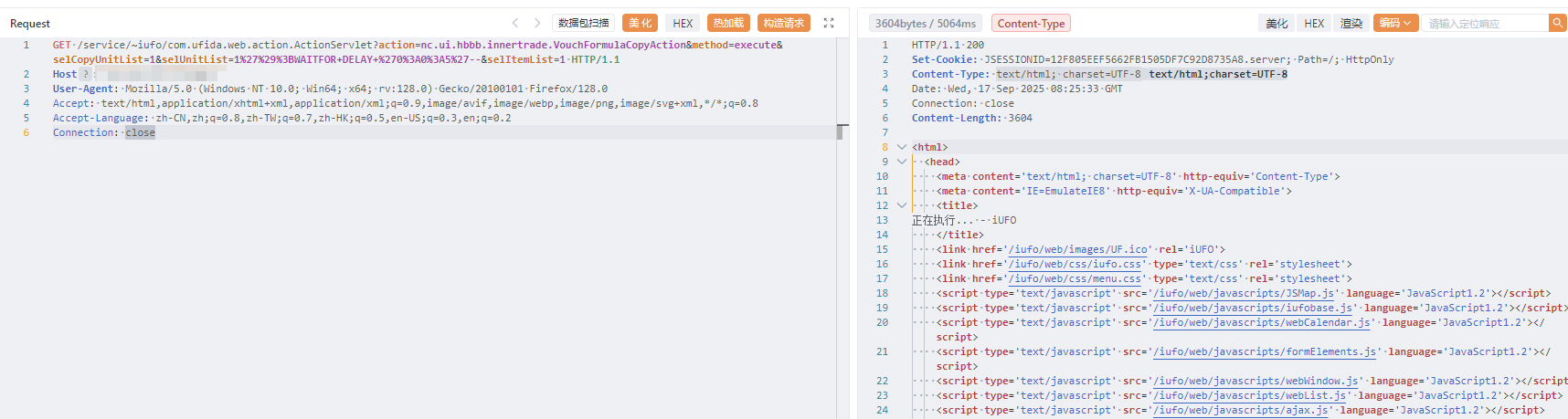The width and height of the screenshot is (1568, 419).
Task: Collapse the <head> fold arrow on line 9
Action: [x=902, y=162]
